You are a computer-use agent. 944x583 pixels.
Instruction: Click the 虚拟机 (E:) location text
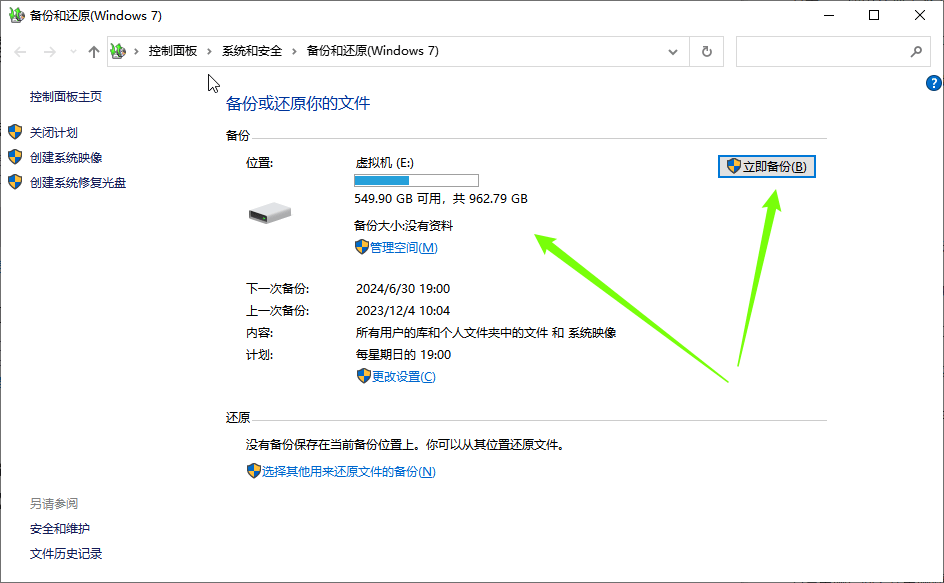(384, 163)
